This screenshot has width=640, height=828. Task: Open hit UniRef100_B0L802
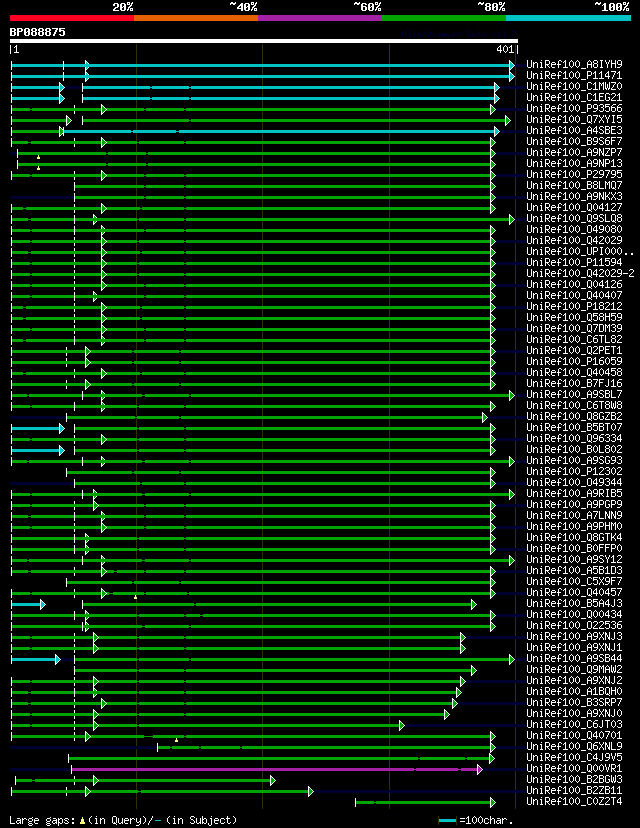point(574,449)
